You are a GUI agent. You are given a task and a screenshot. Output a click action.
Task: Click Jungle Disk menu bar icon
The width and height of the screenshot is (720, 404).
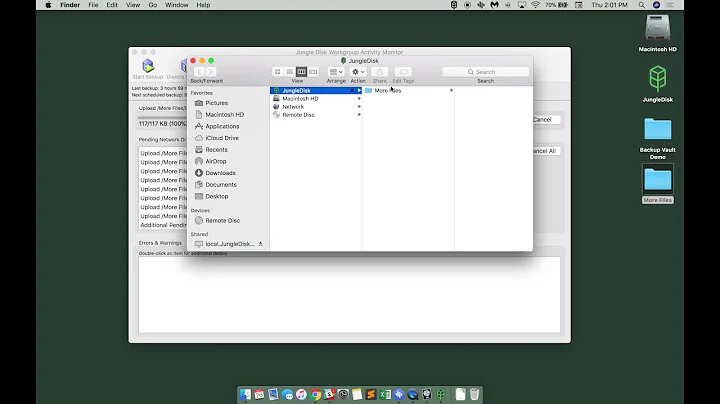click(x=454, y=5)
